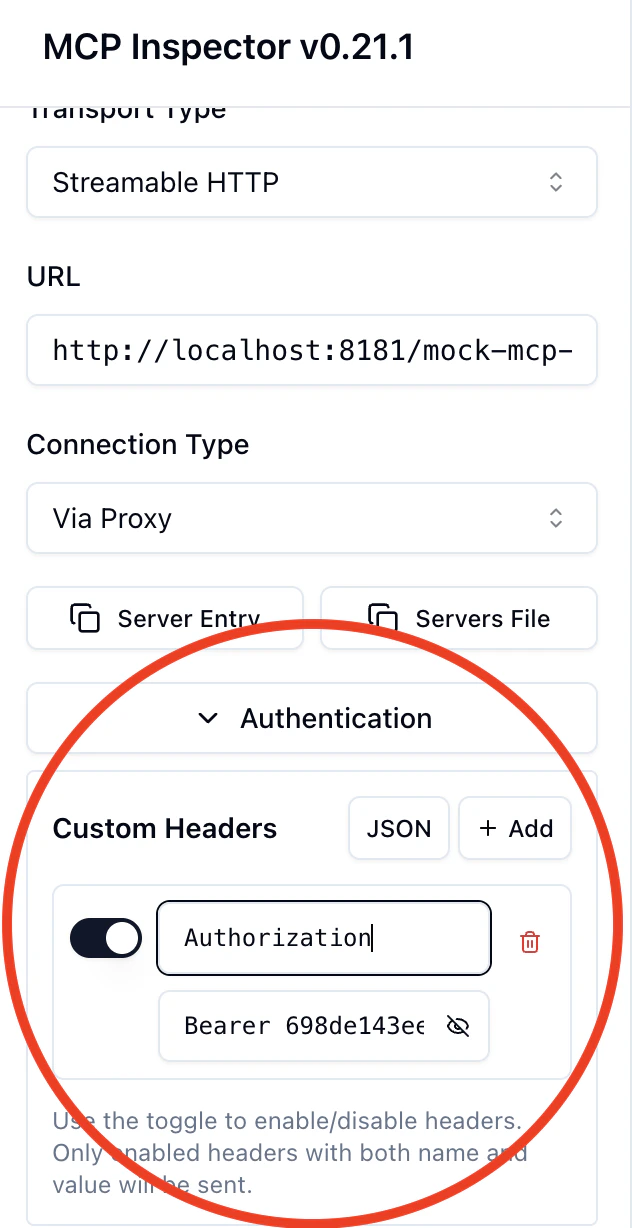The height and width of the screenshot is (1228, 632).
Task: Click the chevron arrows in Streamable HTTP dropdown
Action: click(x=556, y=182)
